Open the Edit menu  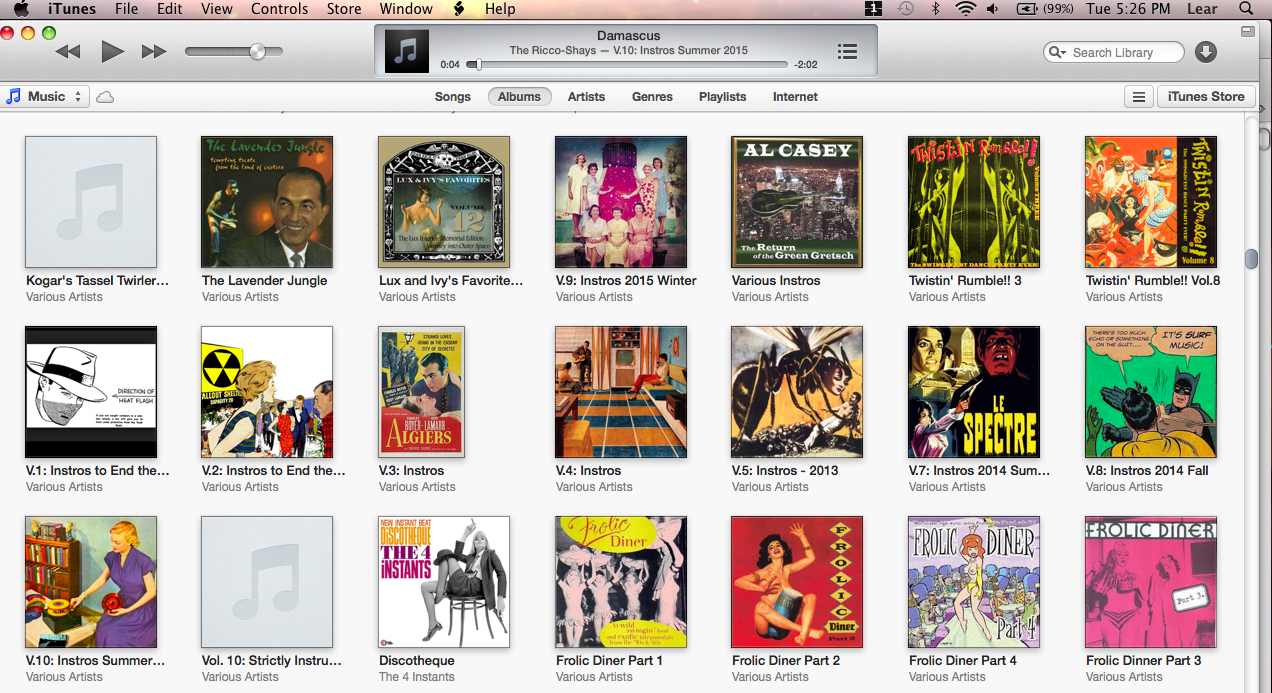pyautogui.click(x=170, y=9)
